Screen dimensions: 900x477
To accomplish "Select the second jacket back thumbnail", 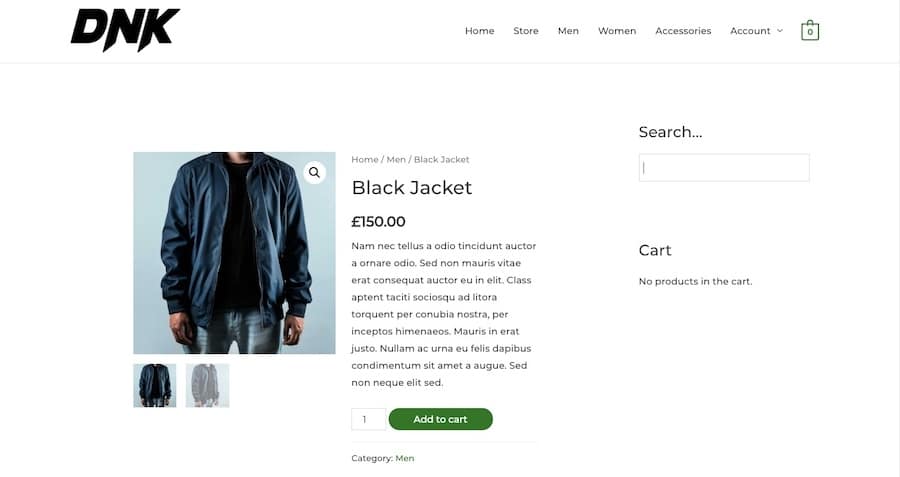I will (x=207, y=385).
